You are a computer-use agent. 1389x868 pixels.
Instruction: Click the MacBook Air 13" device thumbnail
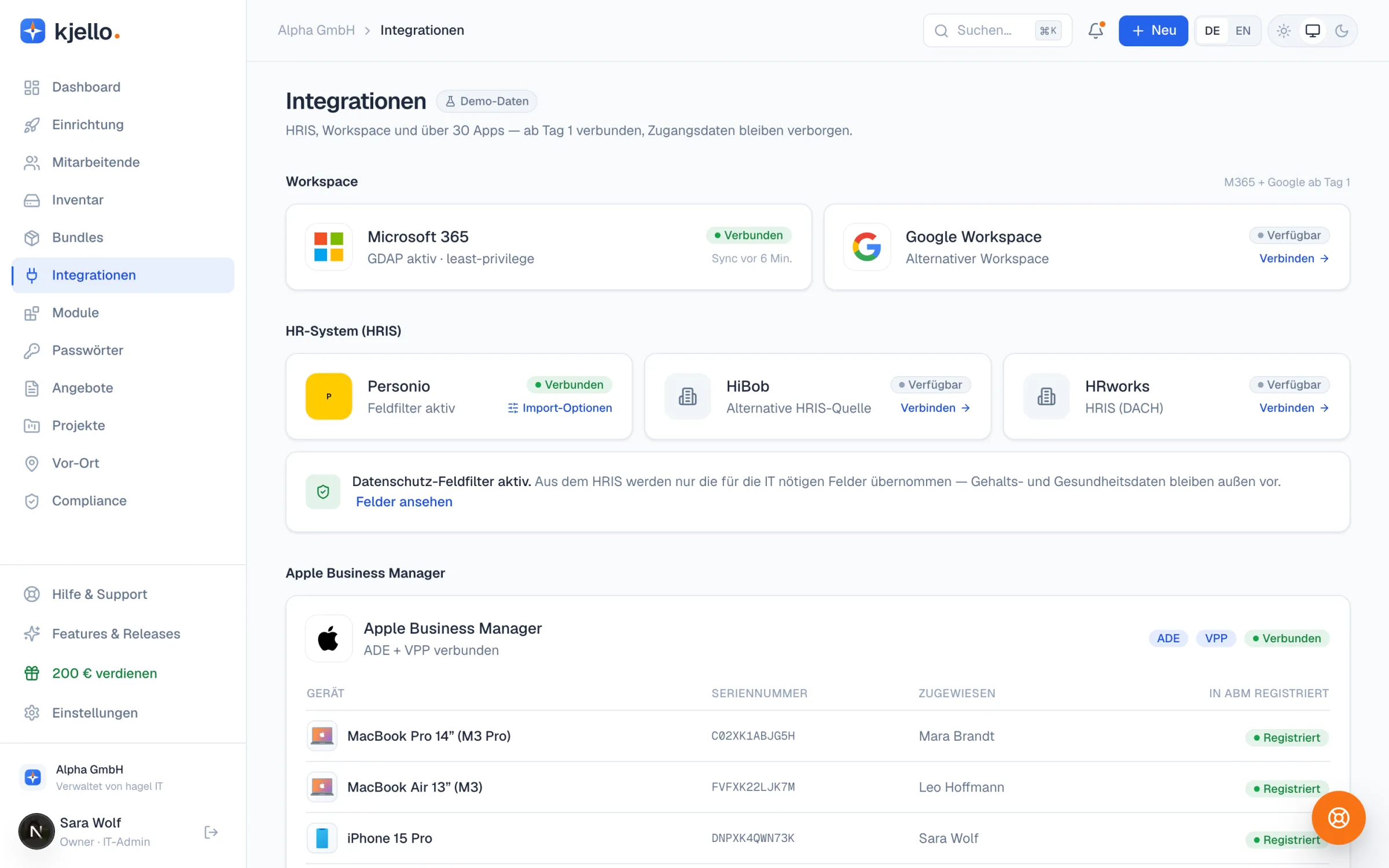[x=322, y=787]
